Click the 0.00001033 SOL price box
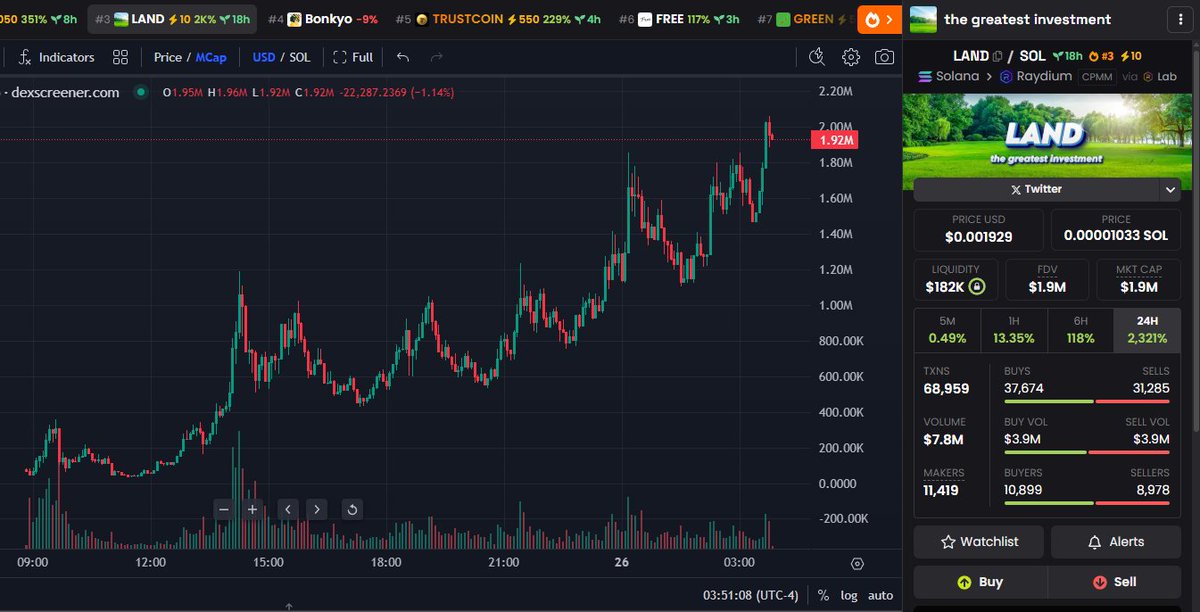Image resolution: width=1200 pixels, height=612 pixels. (x=1116, y=230)
